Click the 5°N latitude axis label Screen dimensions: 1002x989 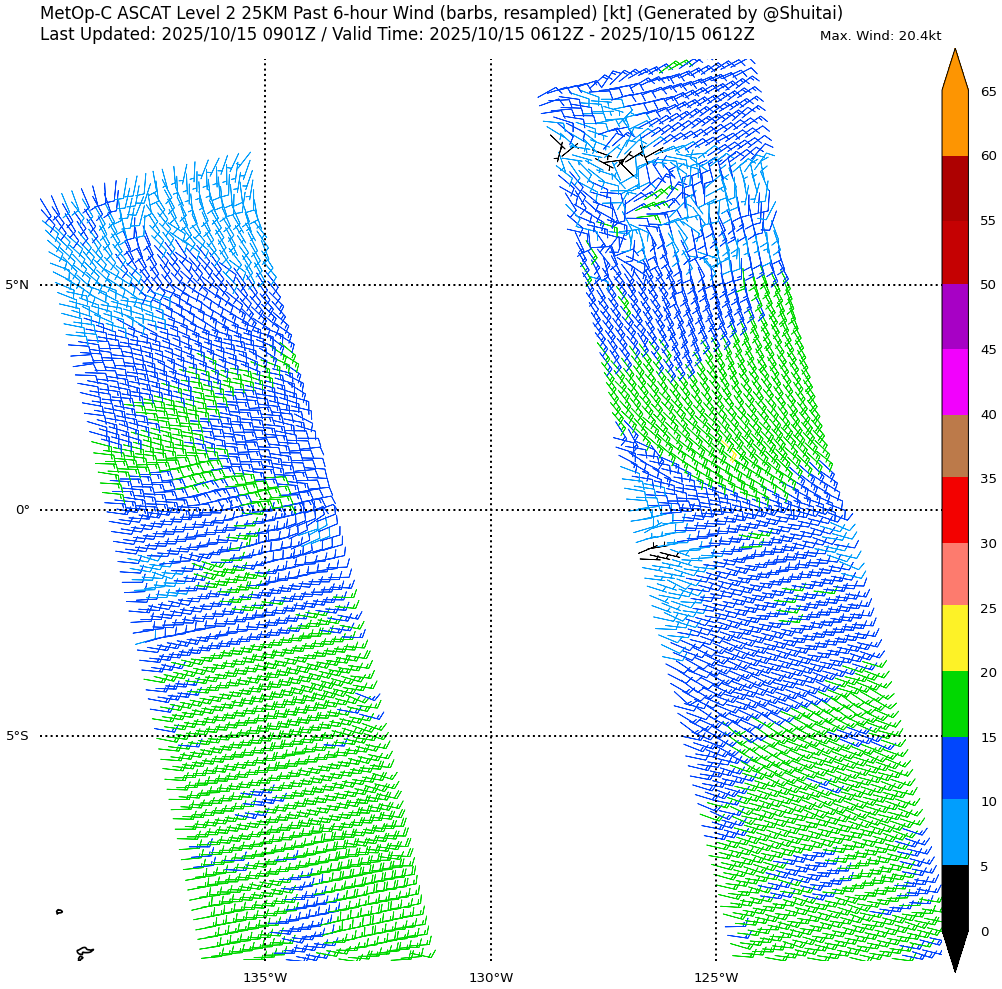tap(17, 285)
